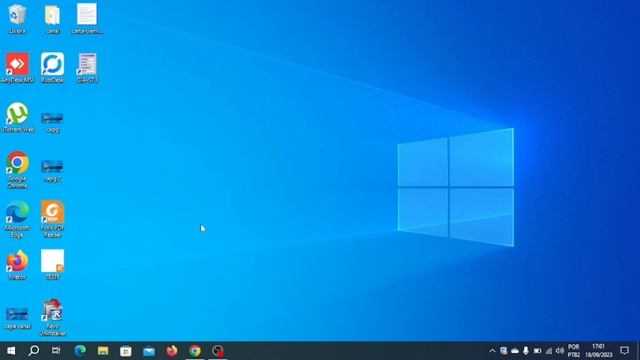Screen dimensions: 640x360
Task: Launch the RustDesk shortcut
Action: (52, 68)
